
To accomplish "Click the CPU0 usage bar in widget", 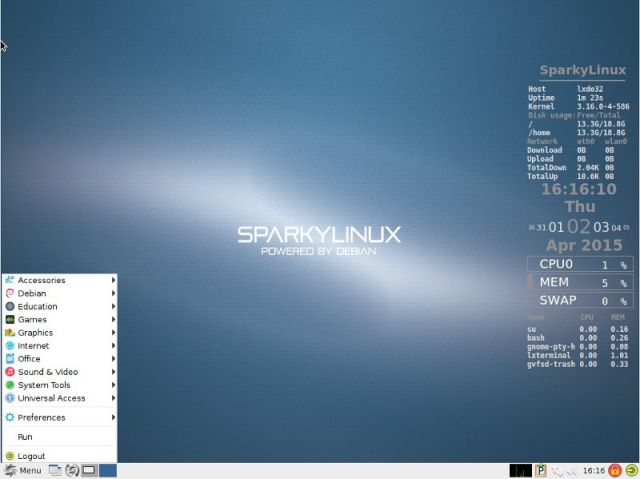I will point(580,264).
